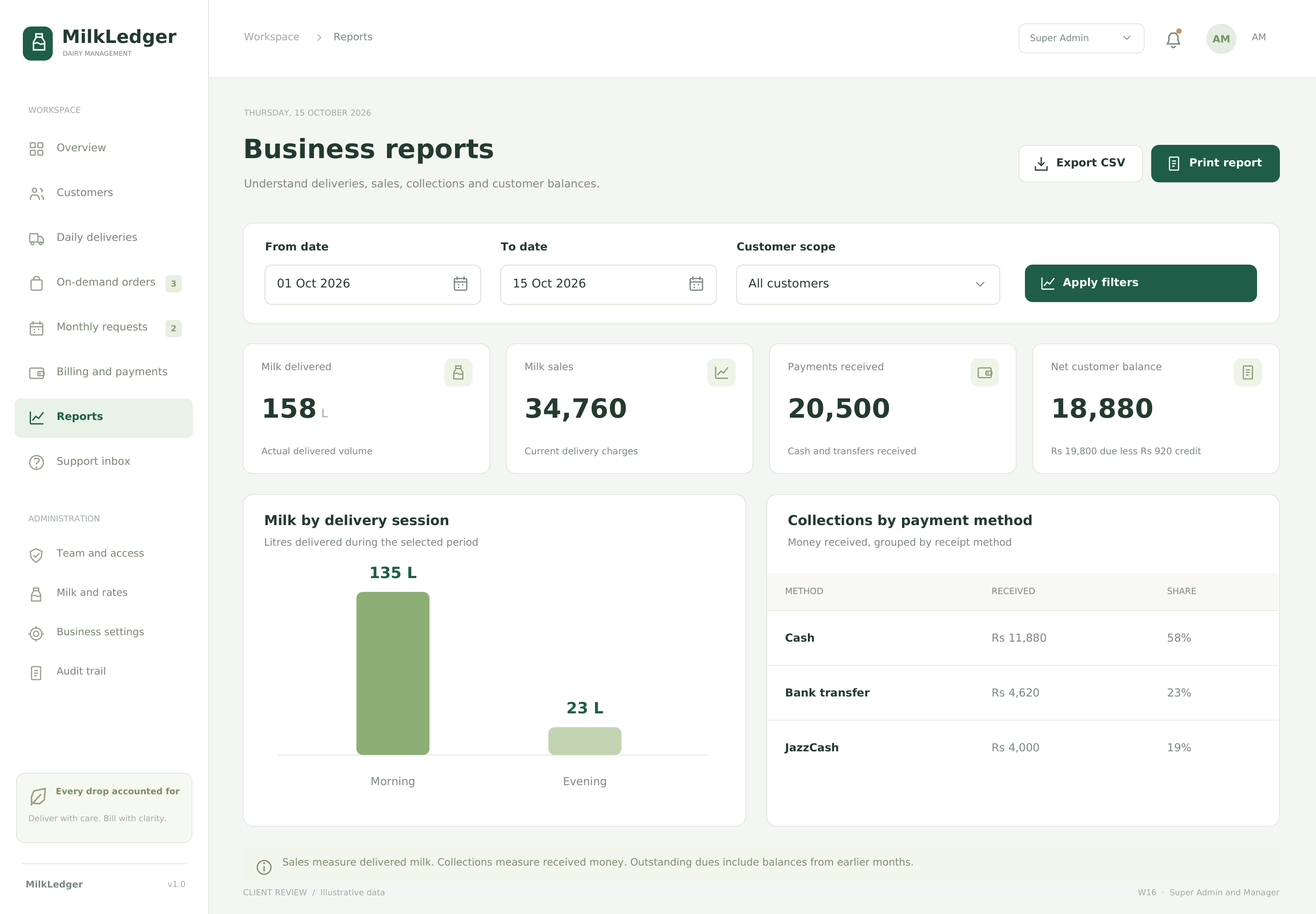Open the Customer scope All customers dropdown
This screenshot has height=914, width=1316.
868,284
